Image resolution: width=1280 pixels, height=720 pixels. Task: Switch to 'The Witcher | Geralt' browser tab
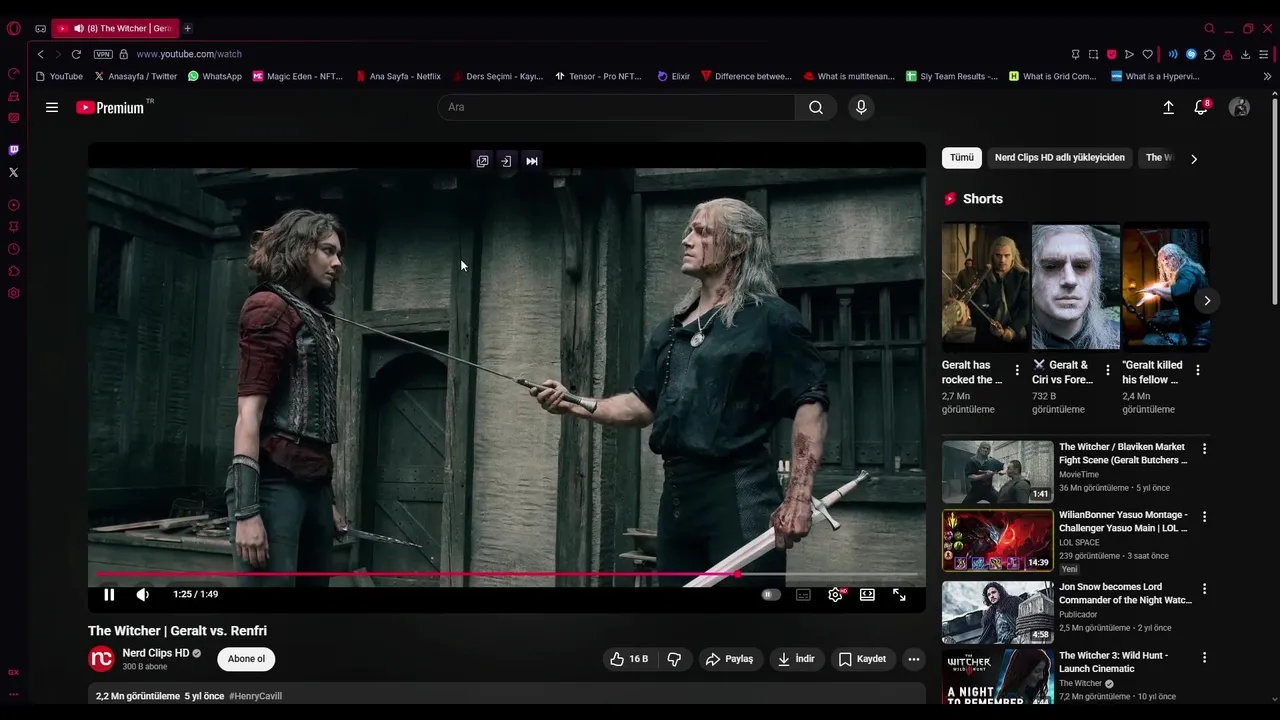coord(115,28)
